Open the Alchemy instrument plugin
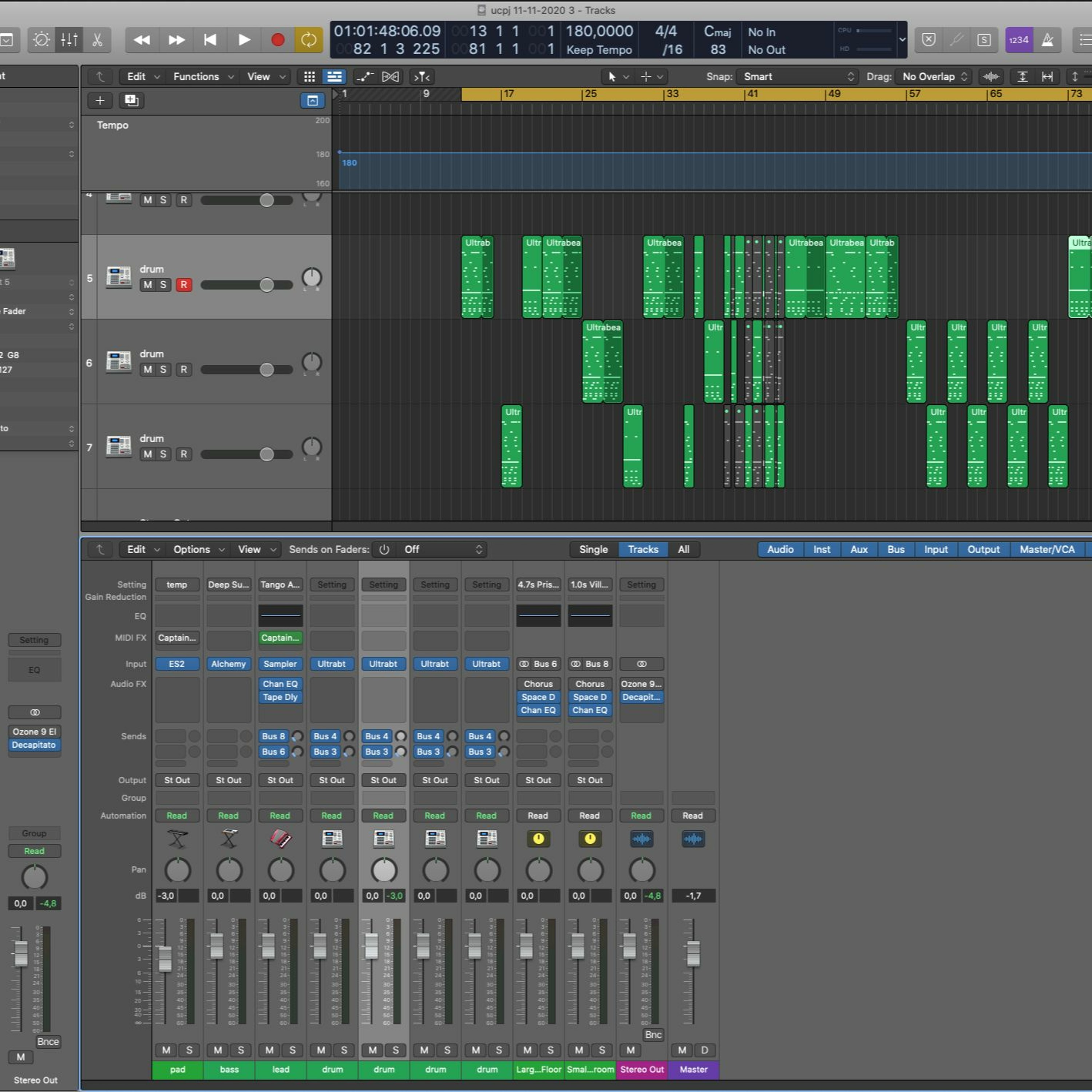This screenshot has height=1092, width=1092. (228, 664)
